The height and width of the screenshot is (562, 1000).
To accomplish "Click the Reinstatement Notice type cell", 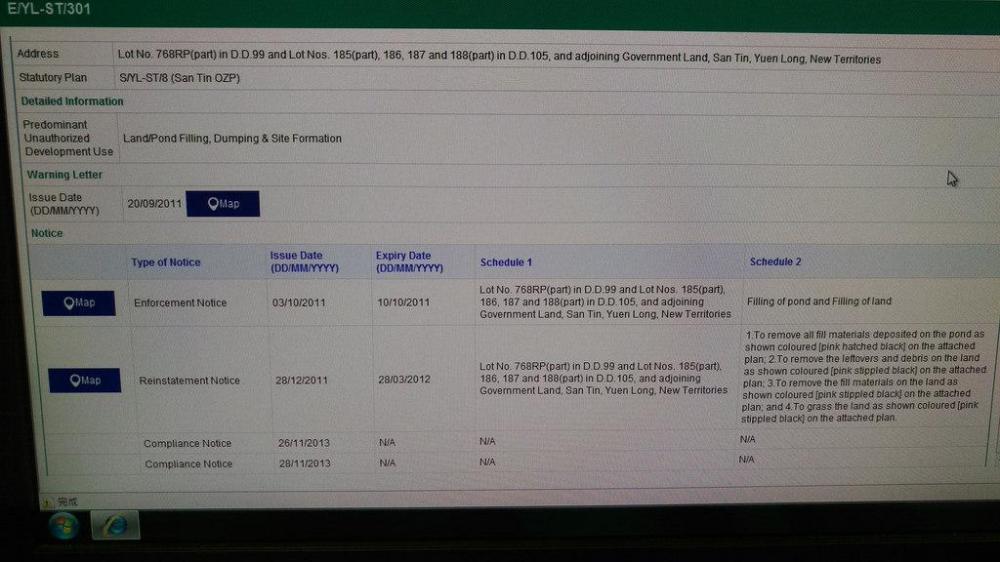I will pos(189,381).
